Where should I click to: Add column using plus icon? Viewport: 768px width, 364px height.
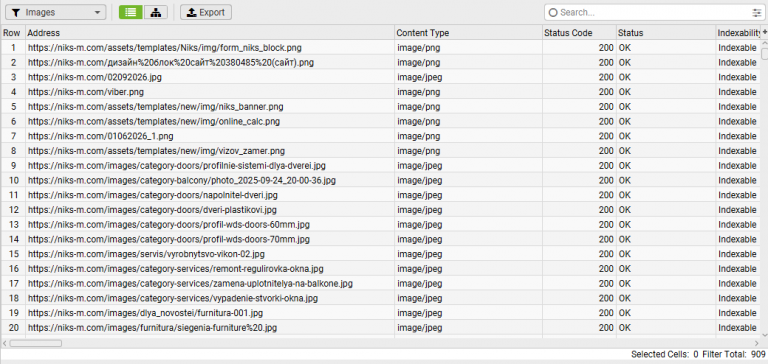coord(765,32)
